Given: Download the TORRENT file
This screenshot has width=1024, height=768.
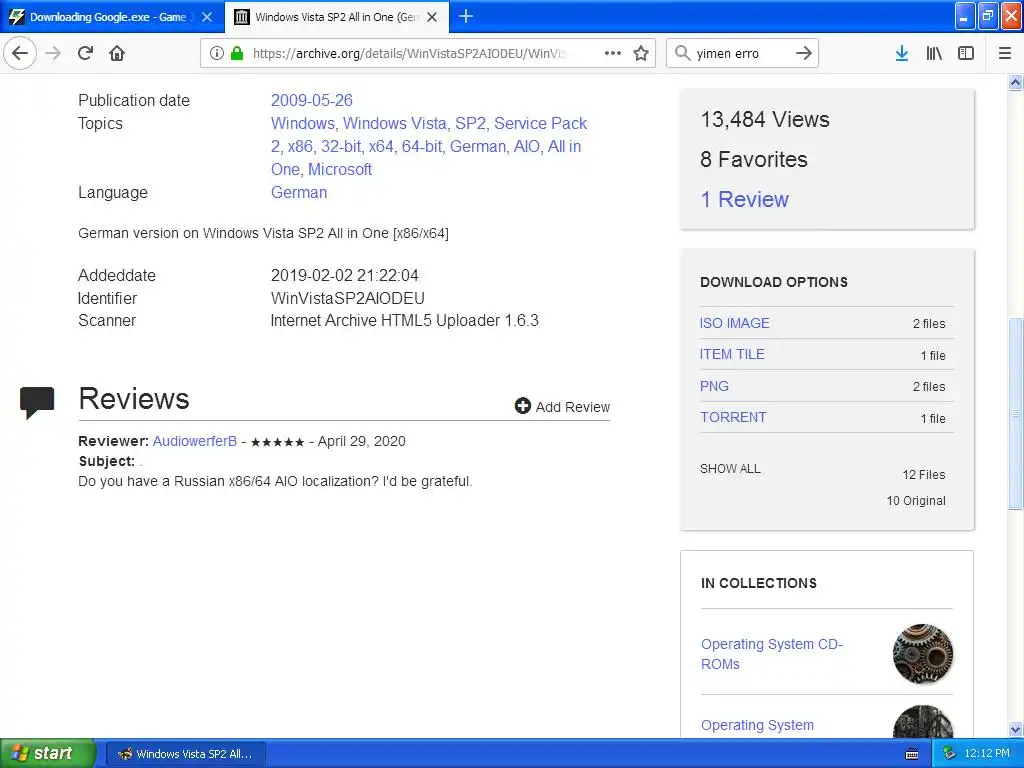Looking at the screenshot, I should click(x=733, y=417).
